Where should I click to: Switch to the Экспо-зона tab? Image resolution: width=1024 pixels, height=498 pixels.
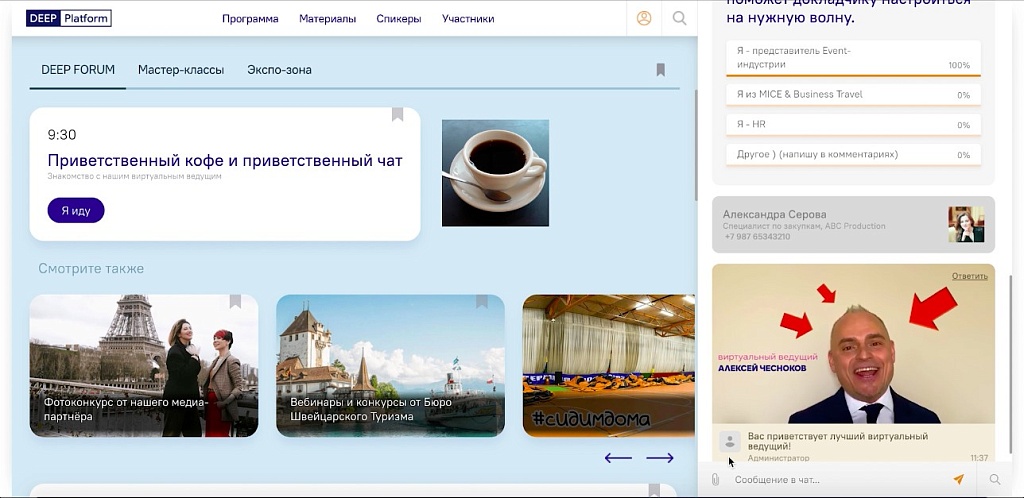coord(280,70)
